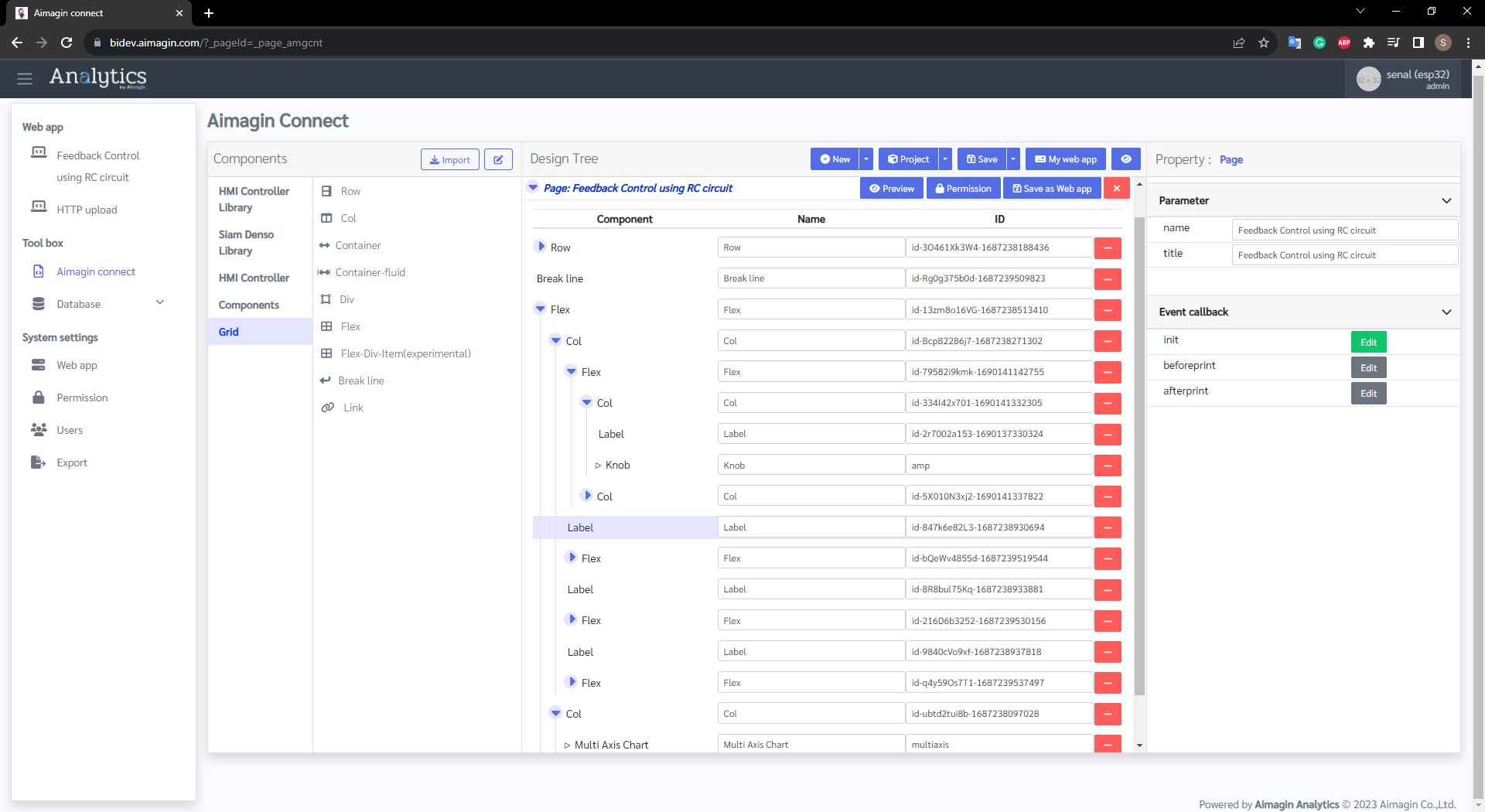Open the dropdown arrow next to Save
This screenshot has width=1485, height=812.
[1012, 159]
